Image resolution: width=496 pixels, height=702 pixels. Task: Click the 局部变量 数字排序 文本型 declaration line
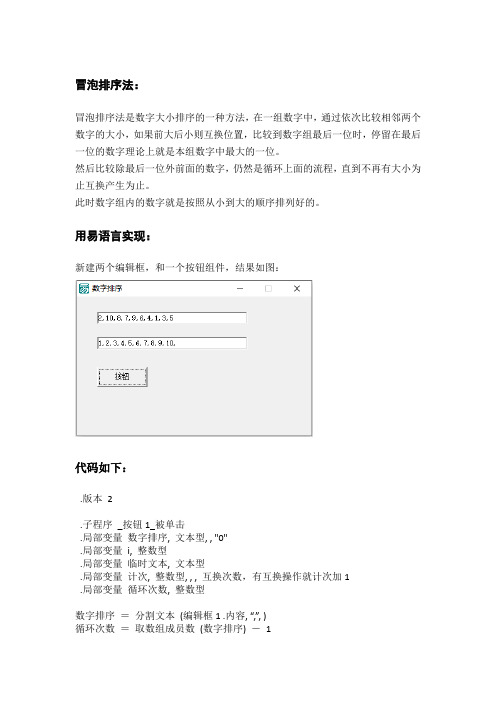154,537
